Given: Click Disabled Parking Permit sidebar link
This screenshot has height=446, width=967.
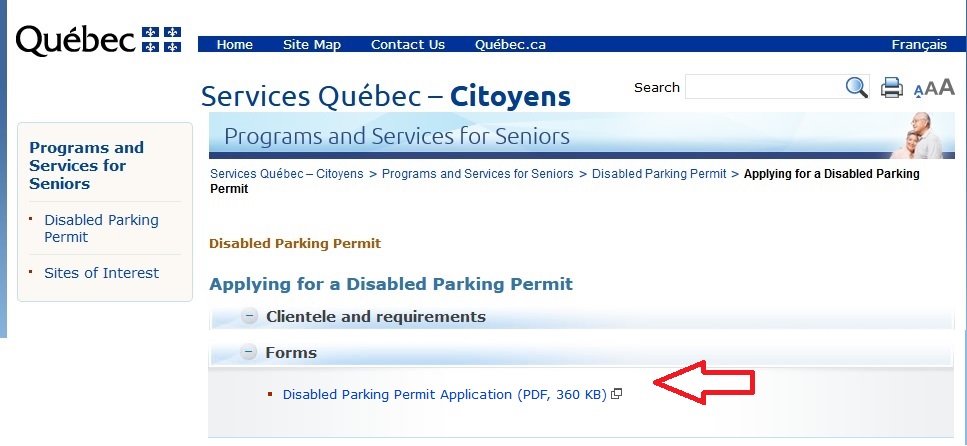Looking at the screenshot, I should (101, 228).
